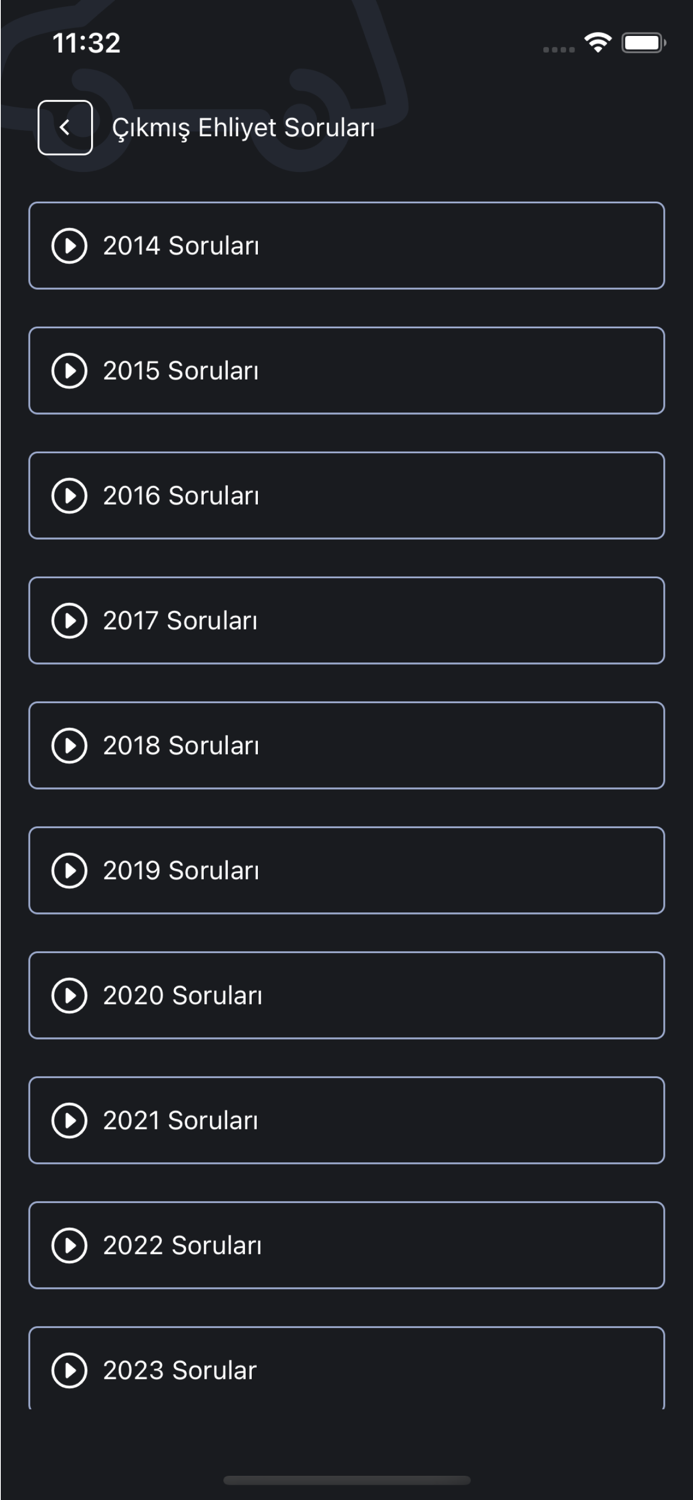Viewport: 693px width, 1500px height.
Task: Tap play icon beside 2022 Soruları
Action: click(x=69, y=1246)
